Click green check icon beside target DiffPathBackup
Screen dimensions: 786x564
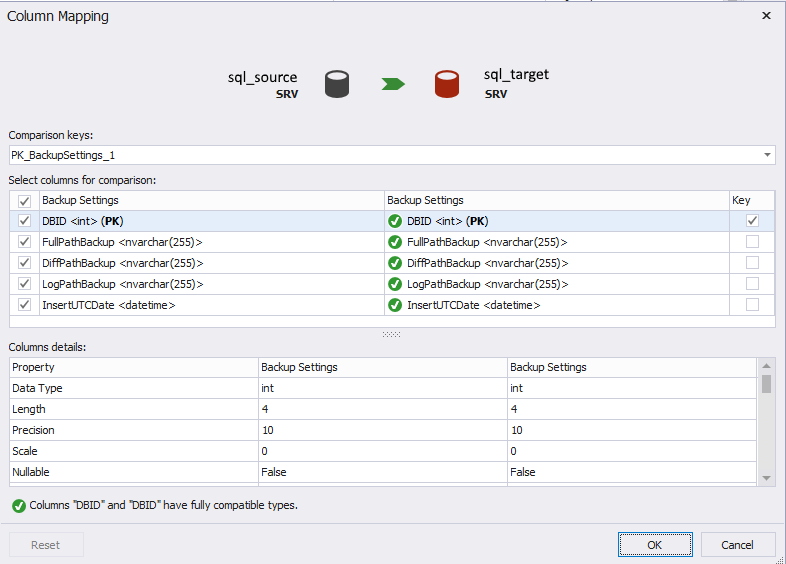point(395,263)
